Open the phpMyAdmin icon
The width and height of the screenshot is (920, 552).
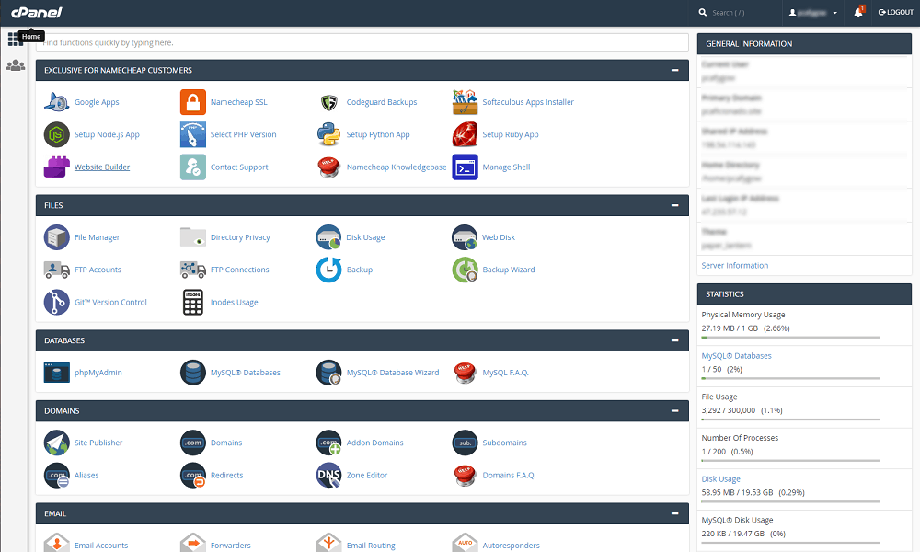pos(57,372)
